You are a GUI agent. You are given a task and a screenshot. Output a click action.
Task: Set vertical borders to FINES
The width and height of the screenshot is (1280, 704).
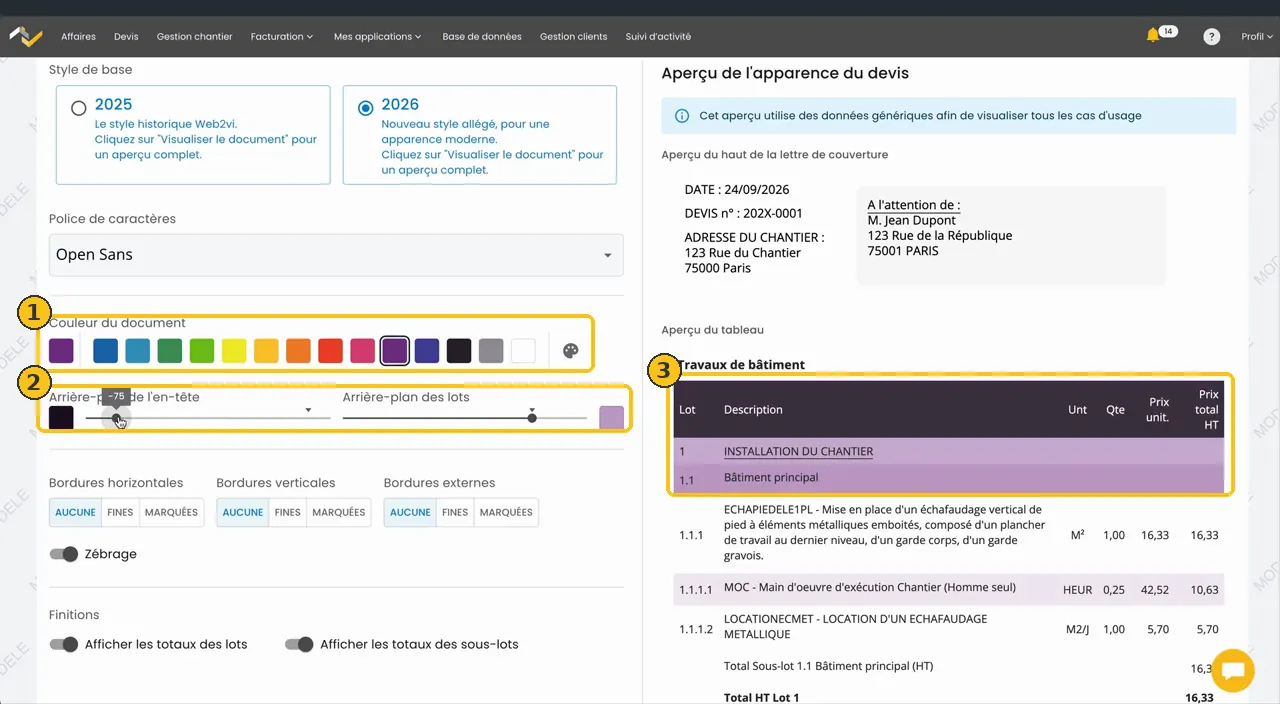click(287, 512)
